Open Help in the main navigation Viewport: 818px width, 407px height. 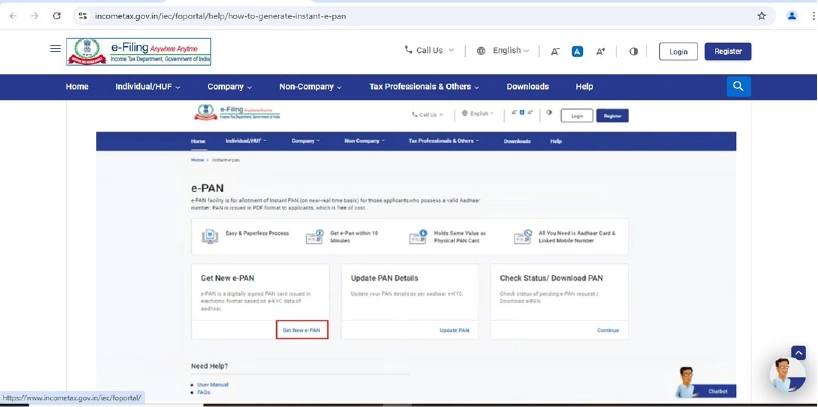coord(584,87)
